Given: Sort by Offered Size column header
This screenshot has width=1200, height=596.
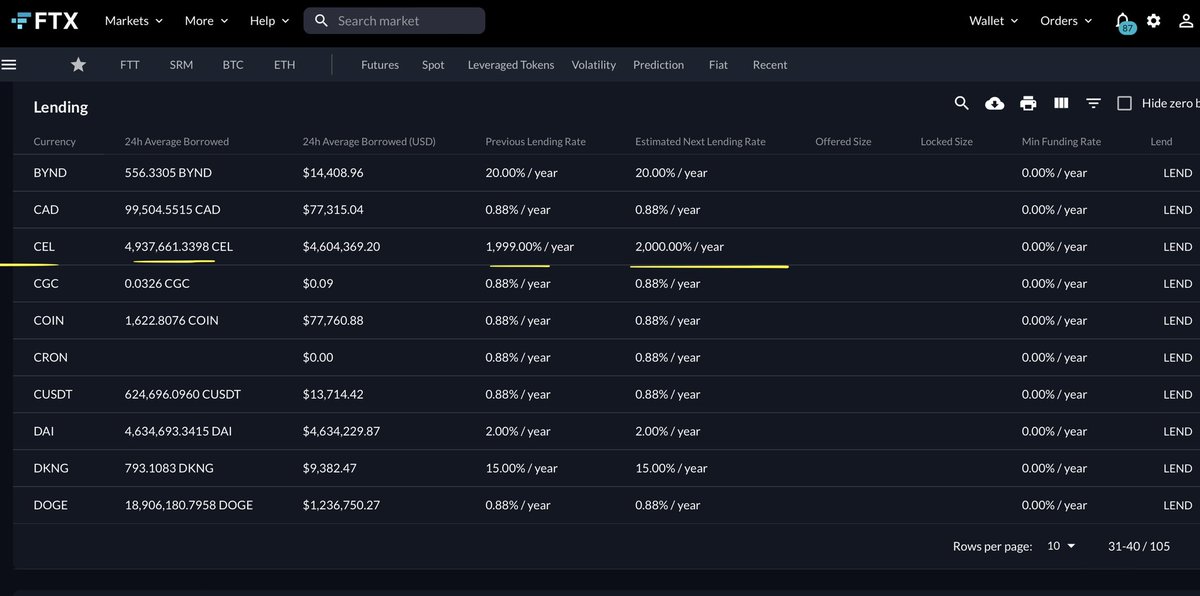Looking at the screenshot, I should [x=843, y=142].
